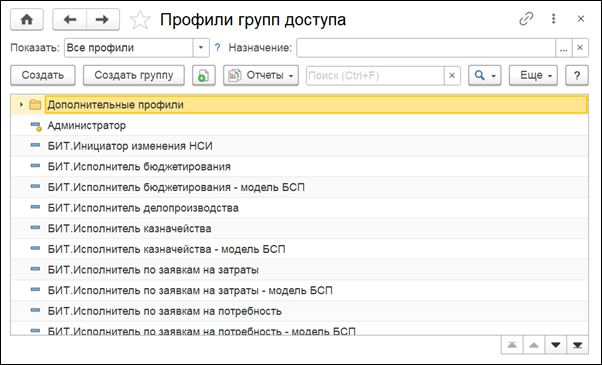Click the icon beside БИТ.Инициатор изменения НСИ
Viewport: 602px width, 365px height.
point(35,145)
